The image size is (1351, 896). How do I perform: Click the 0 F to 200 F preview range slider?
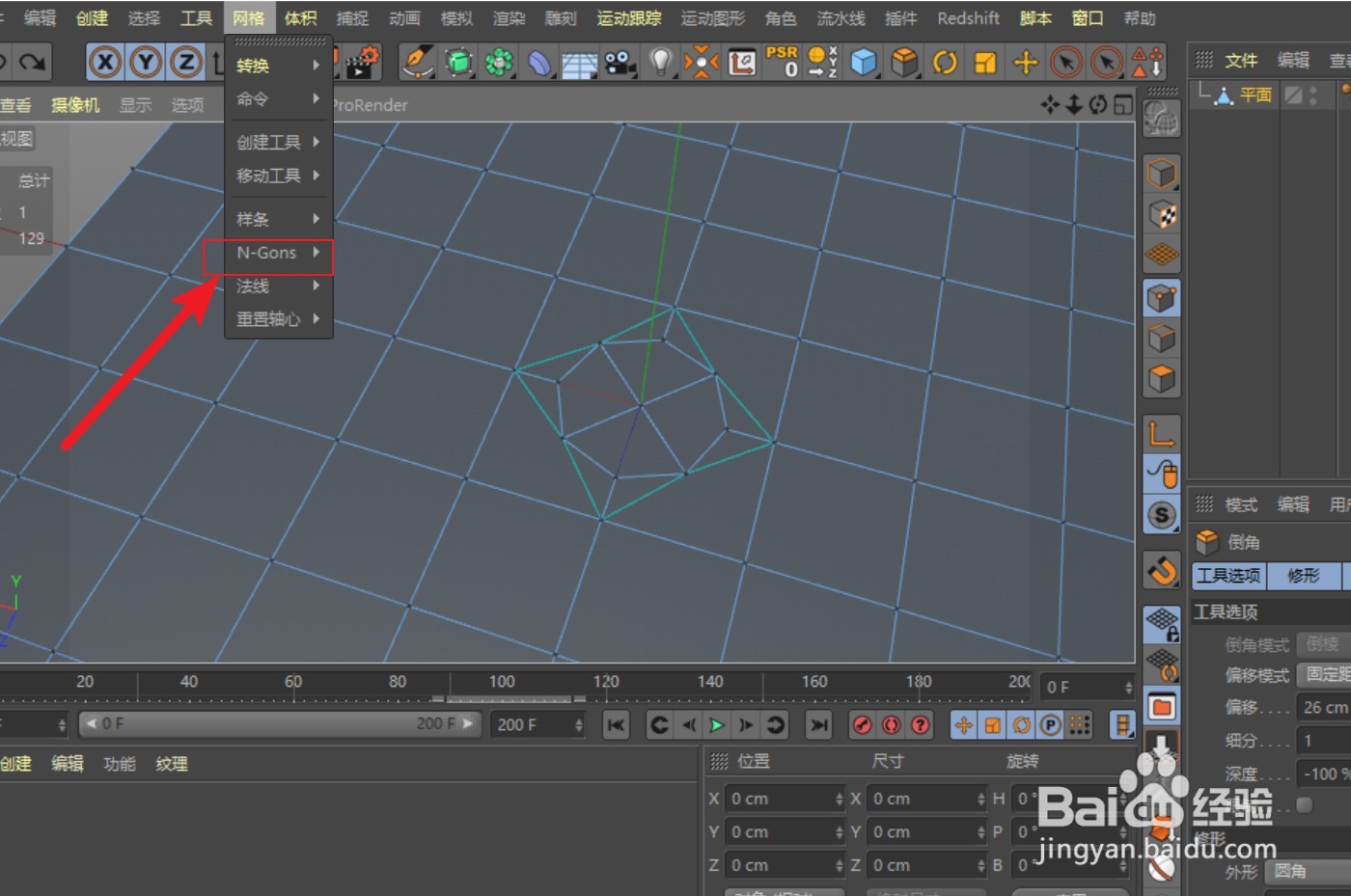[x=279, y=723]
